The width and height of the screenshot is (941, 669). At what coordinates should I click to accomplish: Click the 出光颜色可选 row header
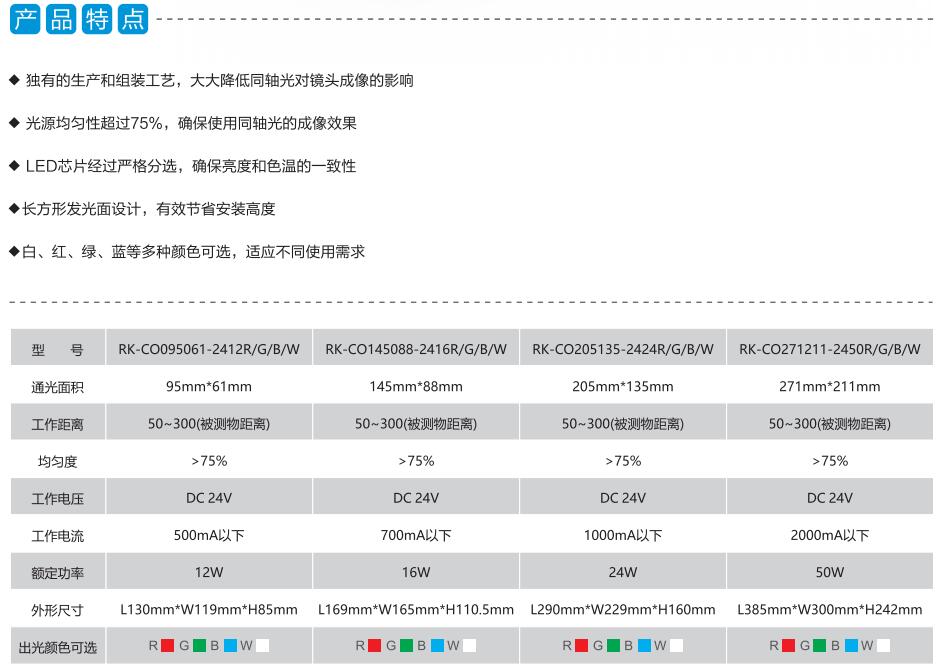58,647
